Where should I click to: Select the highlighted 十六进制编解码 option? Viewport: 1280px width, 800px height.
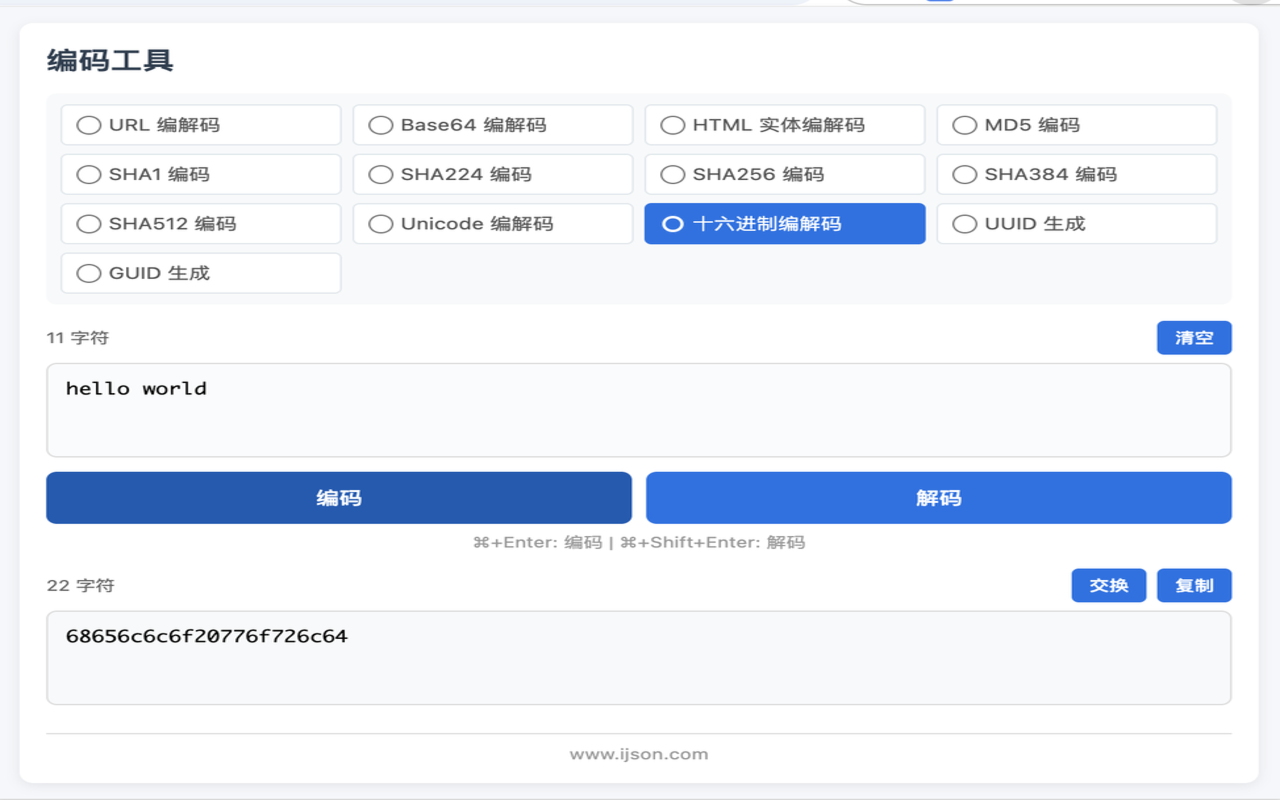(785, 224)
